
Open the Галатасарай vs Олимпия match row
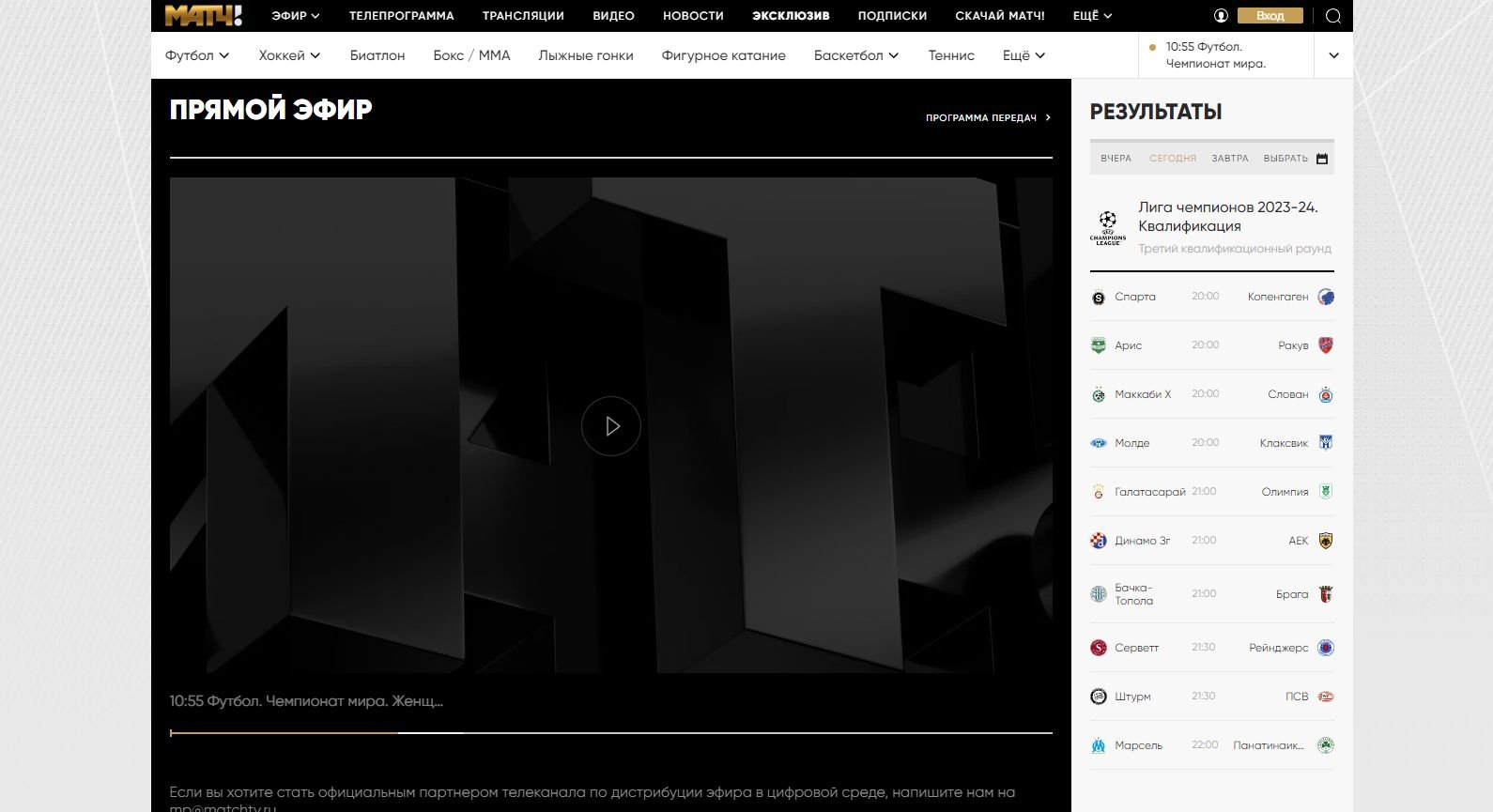pyautogui.click(x=1211, y=492)
